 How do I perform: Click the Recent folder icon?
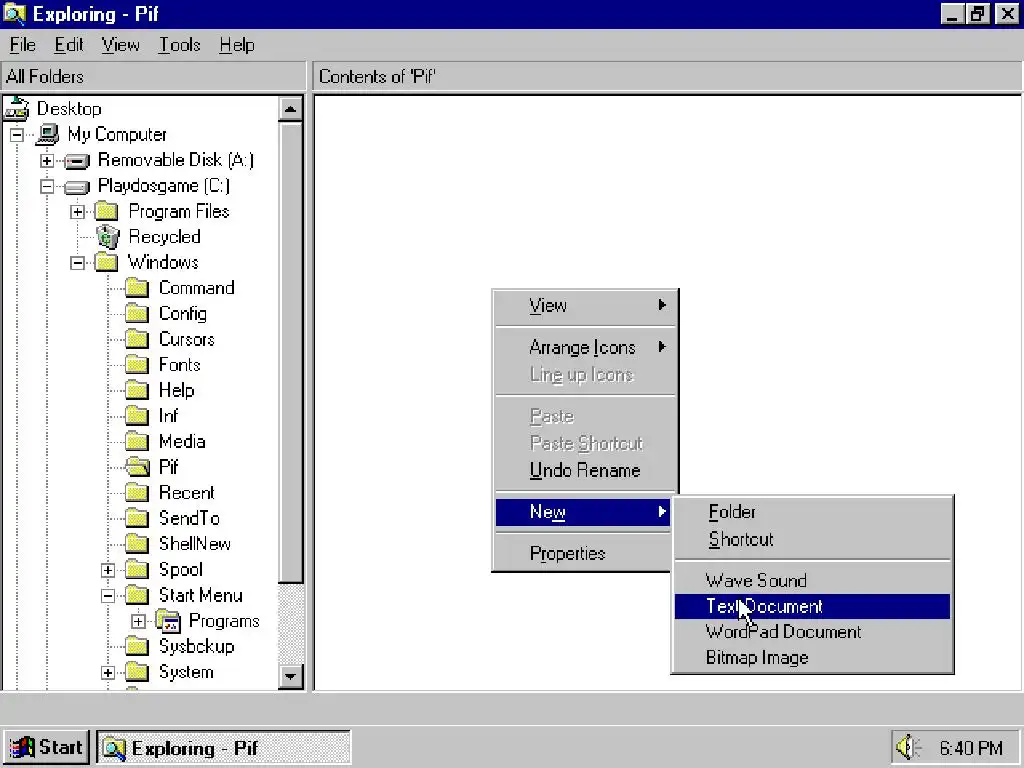point(137,492)
